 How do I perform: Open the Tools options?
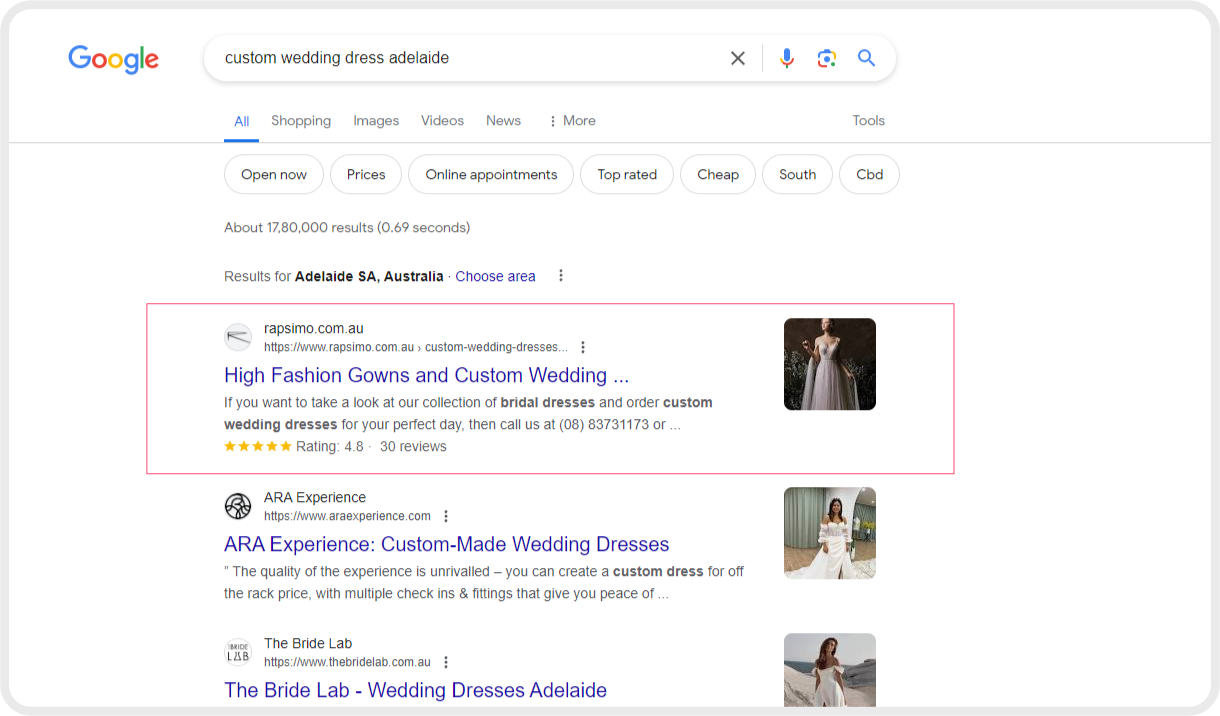868,120
